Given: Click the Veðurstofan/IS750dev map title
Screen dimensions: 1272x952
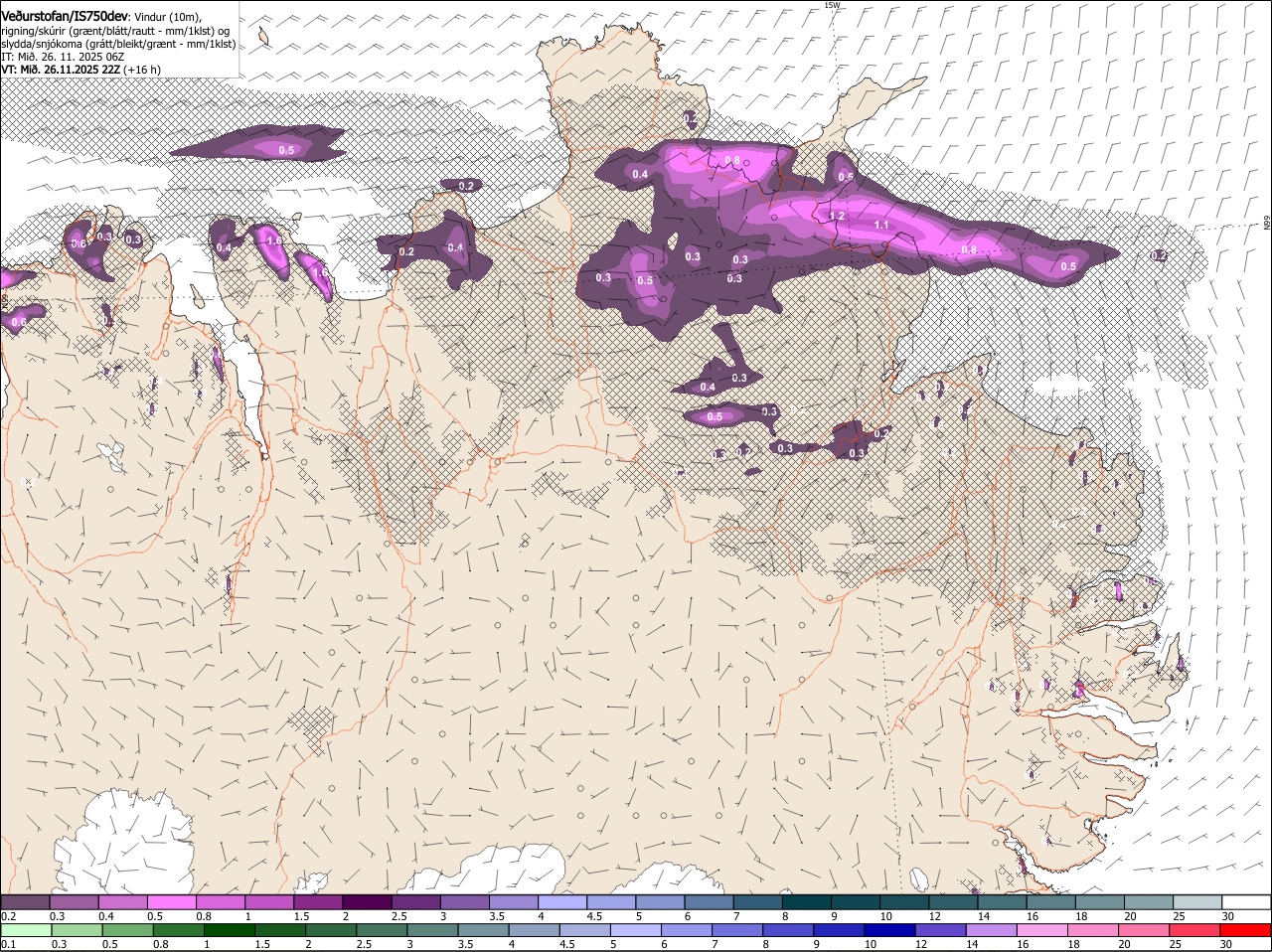Looking at the screenshot, I should [x=65, y=16].
